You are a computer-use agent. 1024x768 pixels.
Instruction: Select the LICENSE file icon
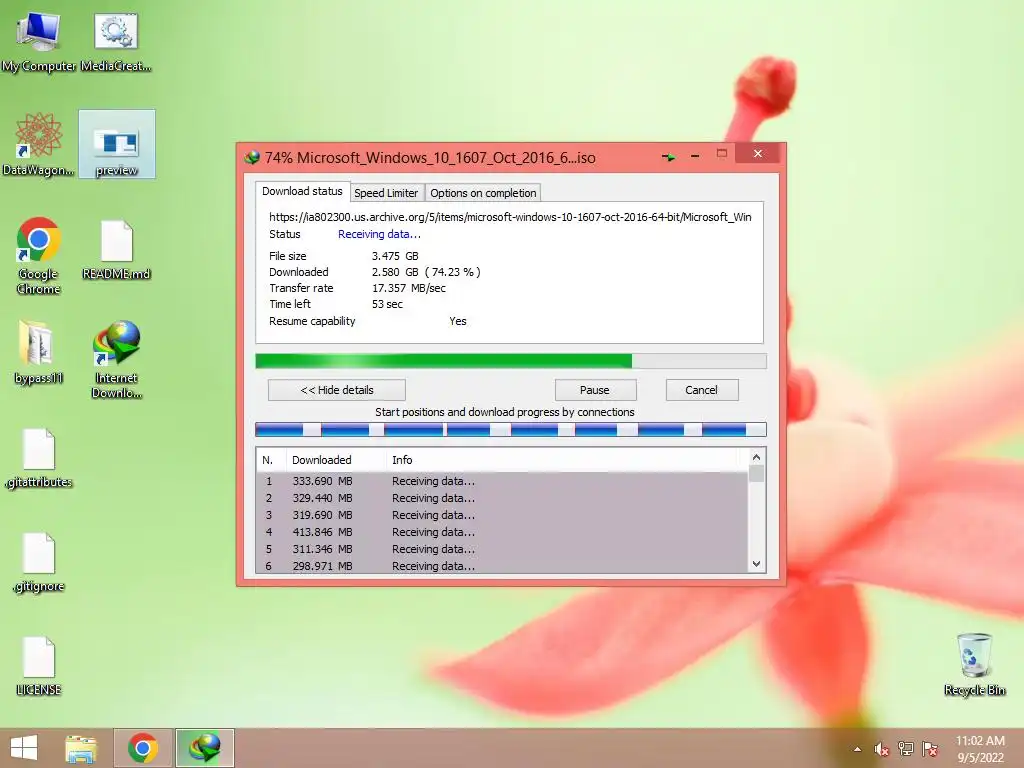coord(39,666)
